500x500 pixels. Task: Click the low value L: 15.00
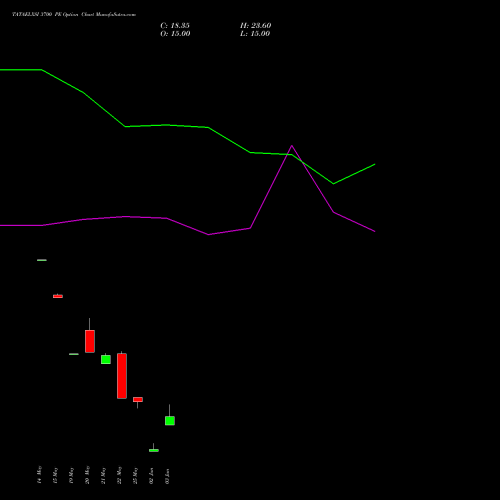[255, 34]
